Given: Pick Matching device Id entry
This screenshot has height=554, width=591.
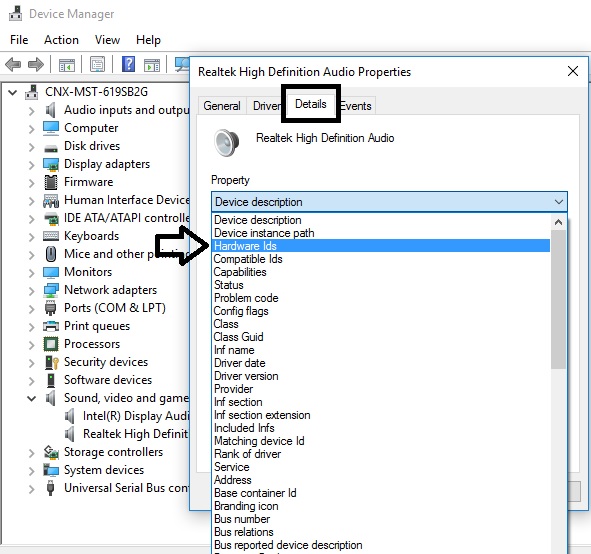Looking at the screenshot, I should (x=381, y=441).
